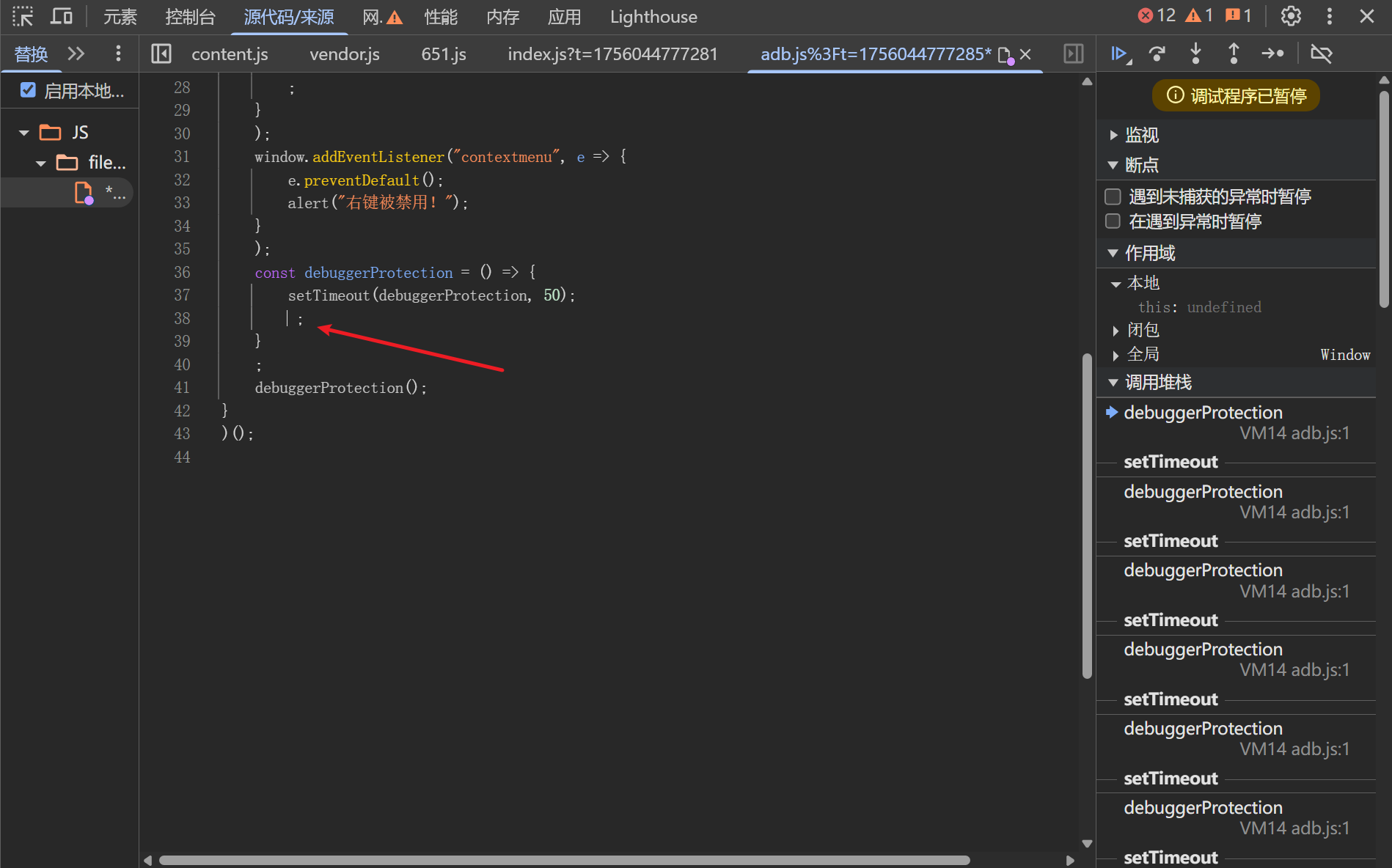
Task: Resume script execution in debugger
Action: pos(1118,54)
